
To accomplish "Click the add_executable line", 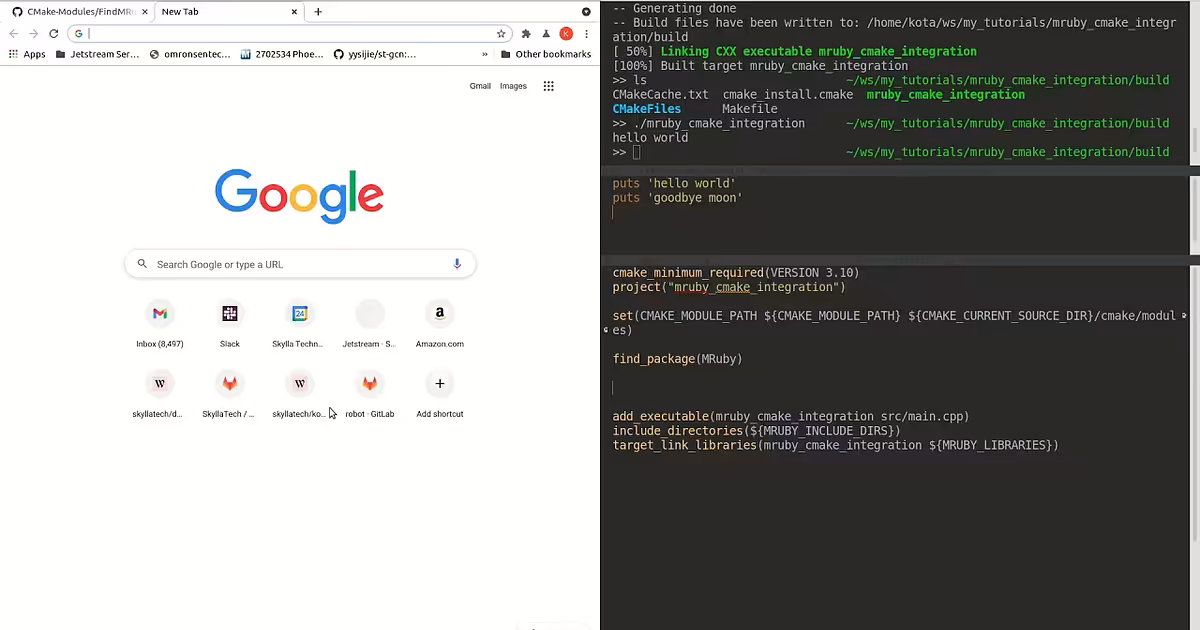I will point(790,417).
